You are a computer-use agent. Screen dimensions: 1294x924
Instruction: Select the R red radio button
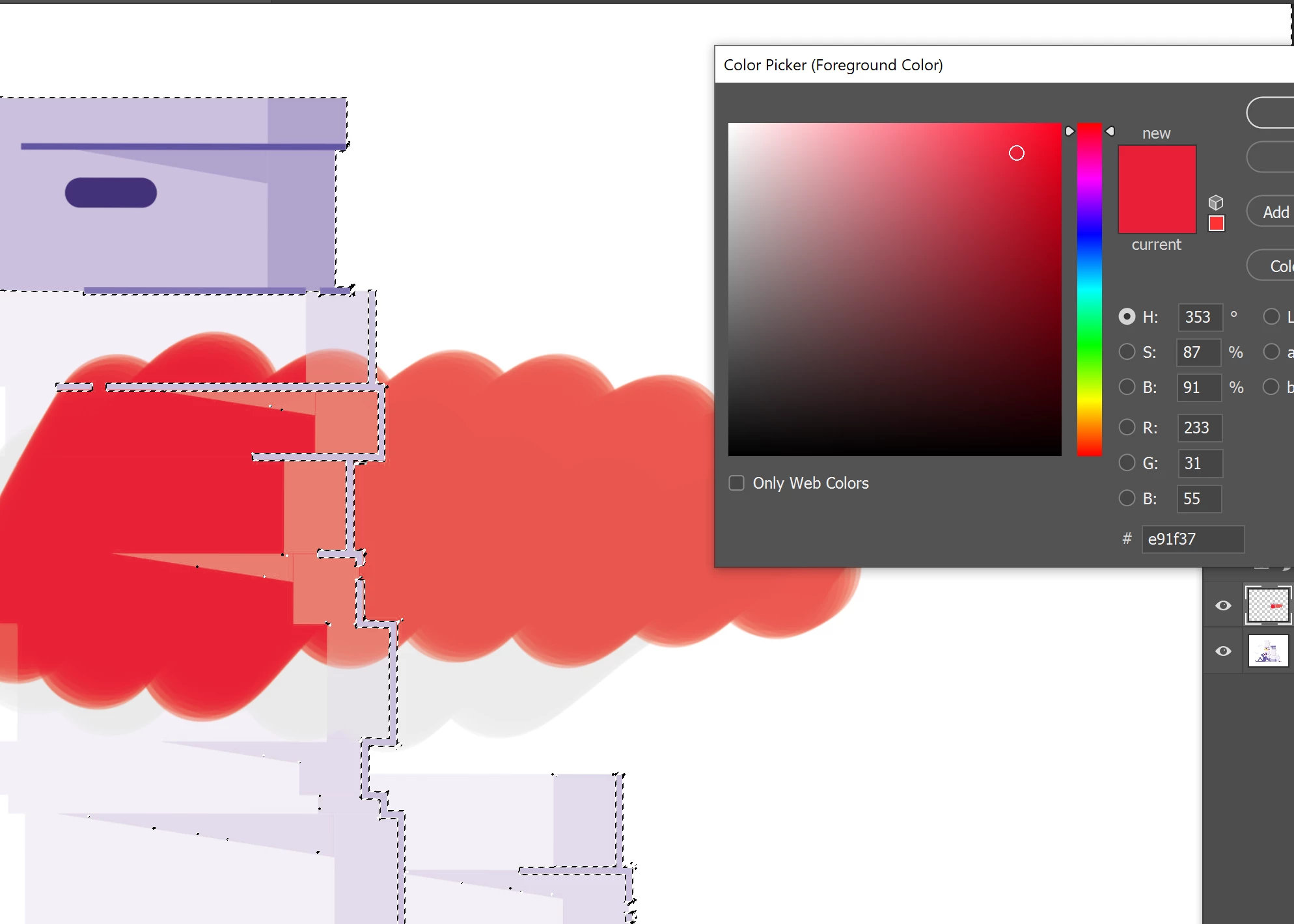[x=1127, y=428]
